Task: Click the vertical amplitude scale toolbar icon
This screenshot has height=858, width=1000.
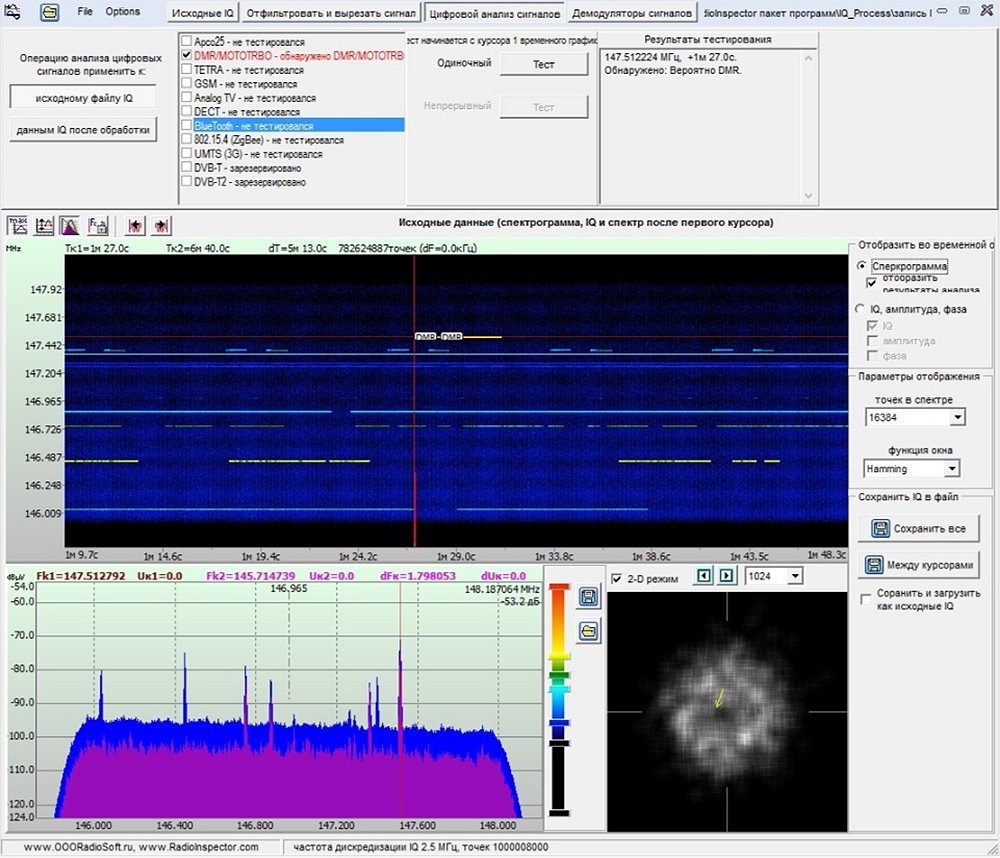Action: pyautogui.click(x=45, y=225)
